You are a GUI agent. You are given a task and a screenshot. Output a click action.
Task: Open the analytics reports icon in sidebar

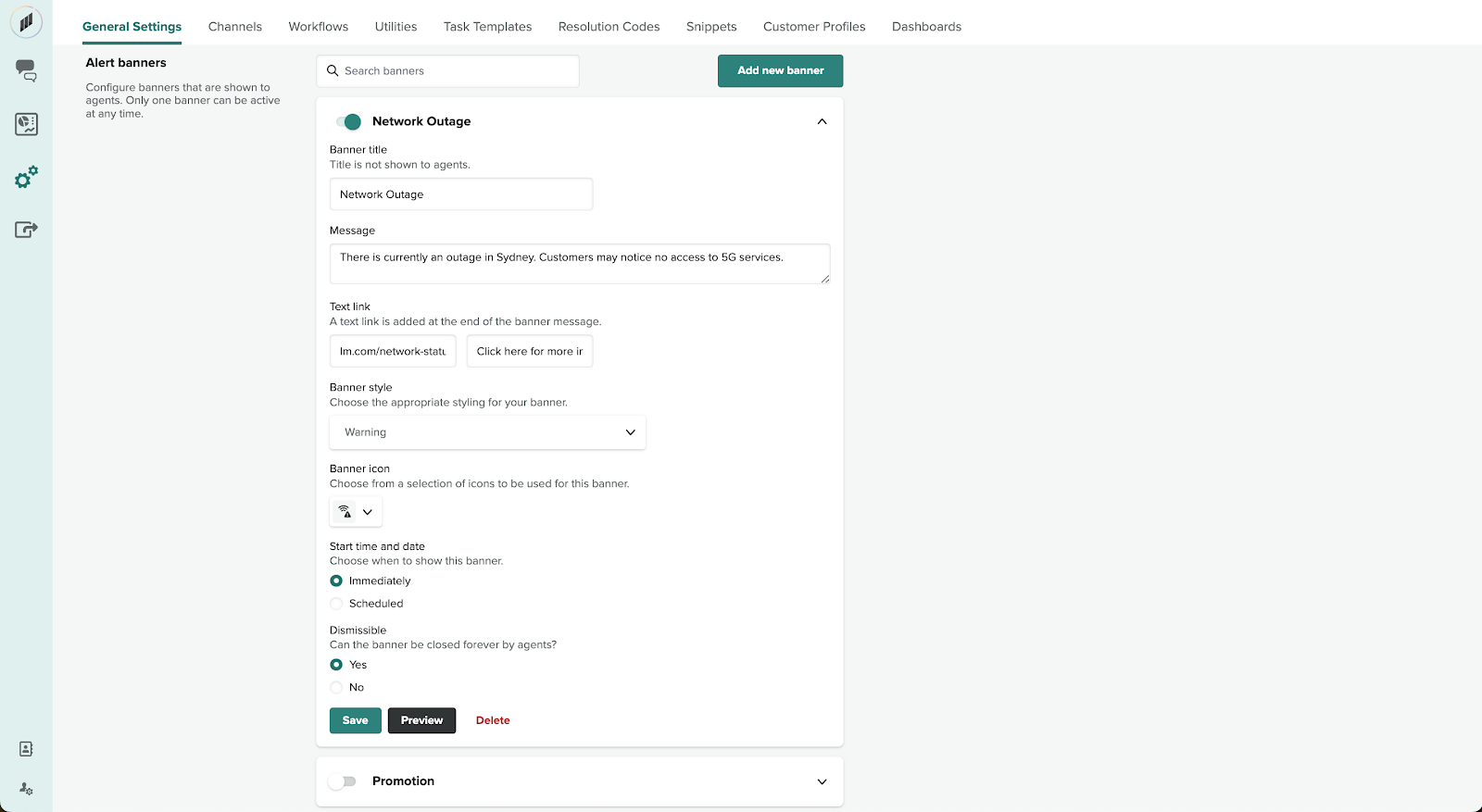pyautogui.click(x=26, y=124)
